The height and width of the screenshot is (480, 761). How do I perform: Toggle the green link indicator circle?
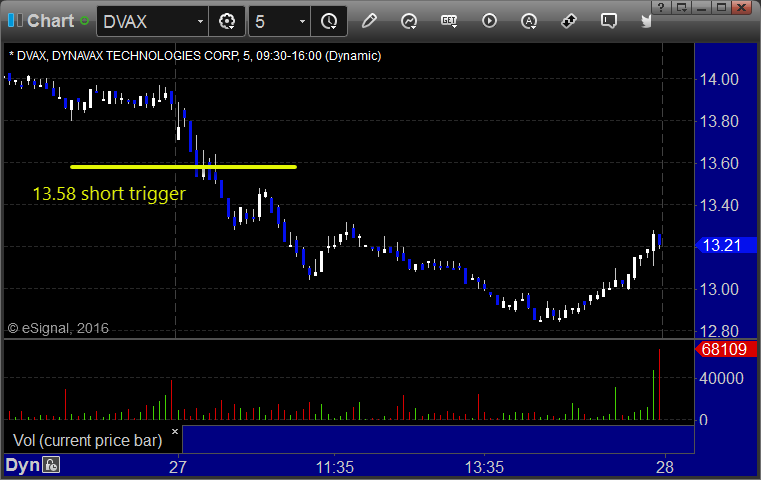point(84,21)
